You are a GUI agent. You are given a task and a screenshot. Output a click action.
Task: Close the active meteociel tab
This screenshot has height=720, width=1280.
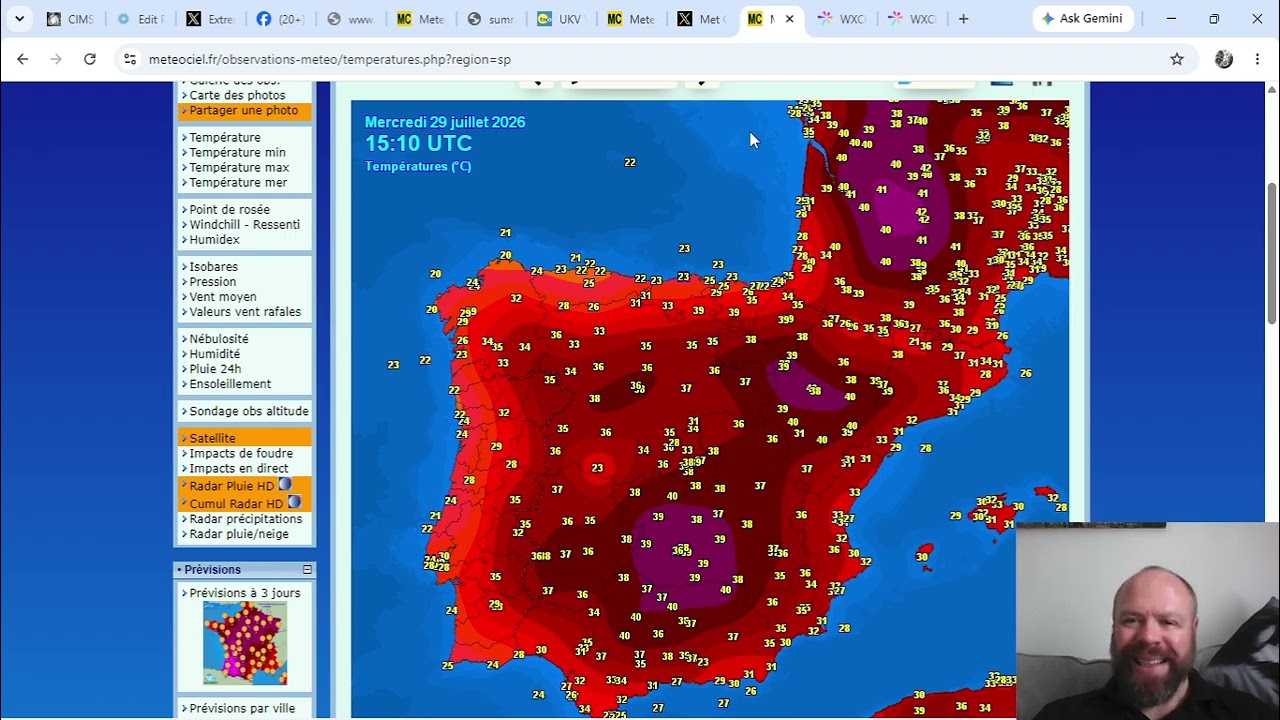point(789,18)
